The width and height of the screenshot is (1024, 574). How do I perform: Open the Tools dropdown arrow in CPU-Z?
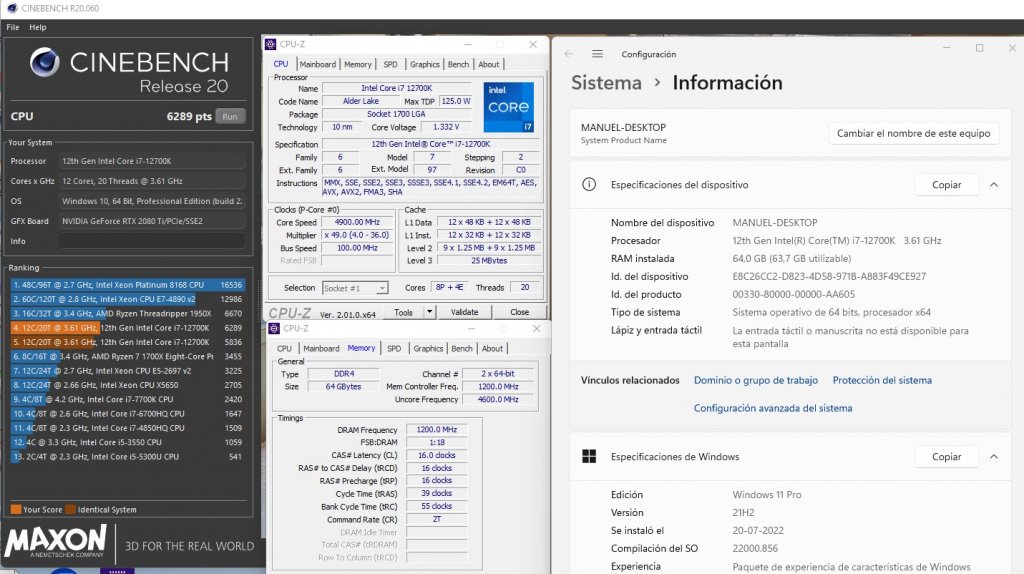430,312
